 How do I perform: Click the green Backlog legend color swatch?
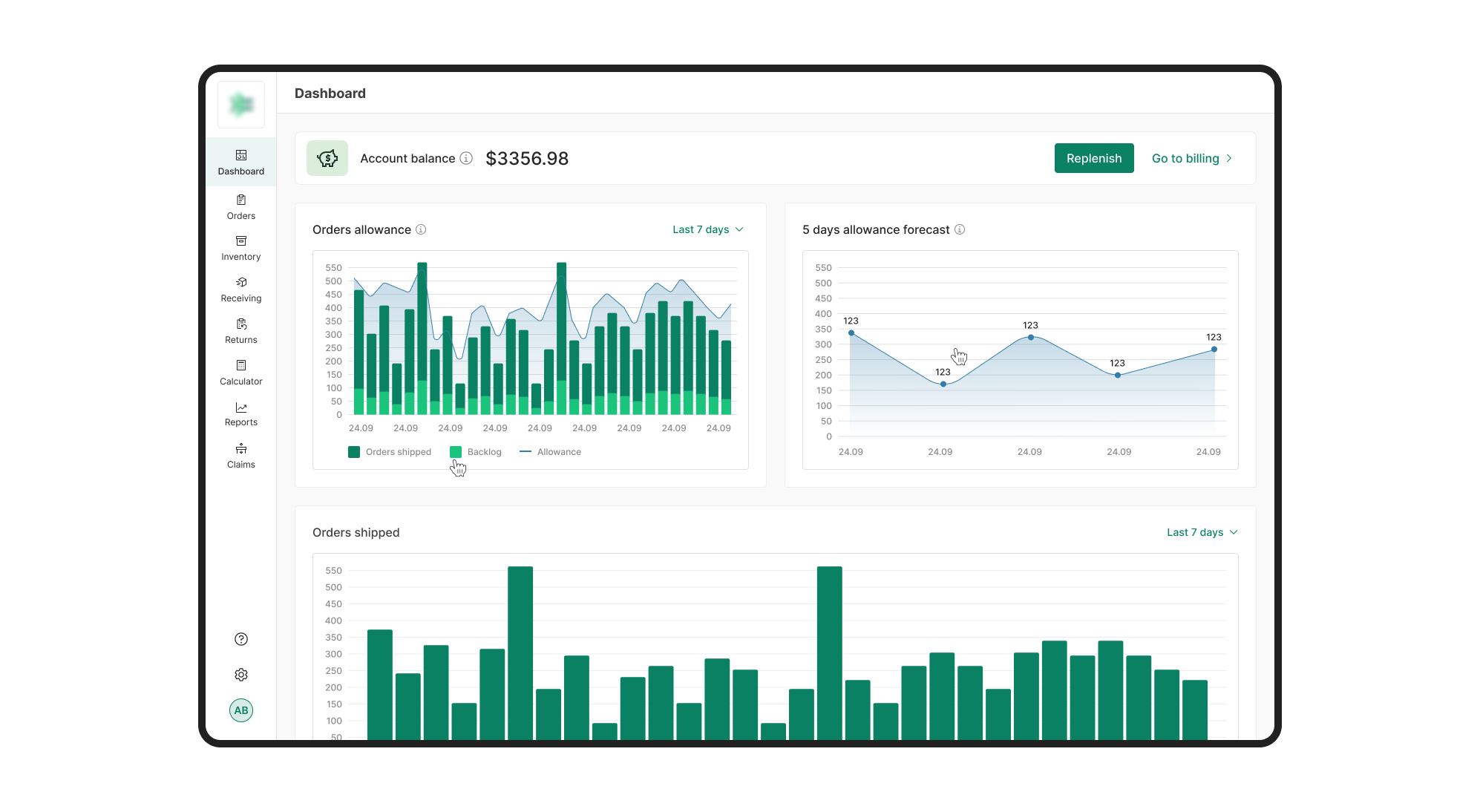(455, 451)
